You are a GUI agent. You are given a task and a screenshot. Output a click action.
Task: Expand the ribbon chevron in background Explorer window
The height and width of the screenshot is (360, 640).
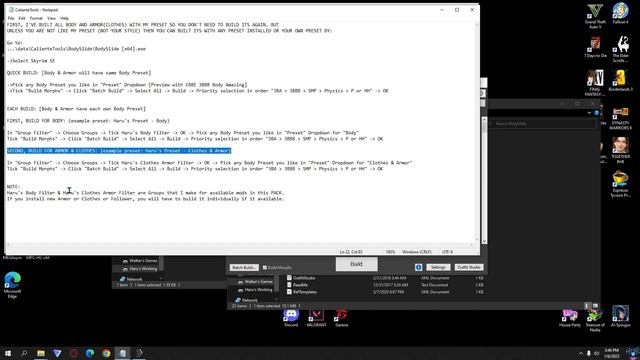tap(589, 113)
